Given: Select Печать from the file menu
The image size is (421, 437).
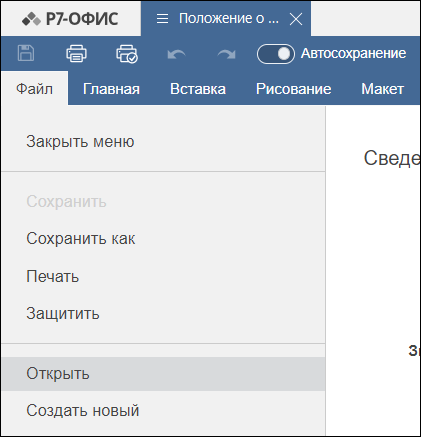Looking at the screenshot, I should tap(163, 276).
